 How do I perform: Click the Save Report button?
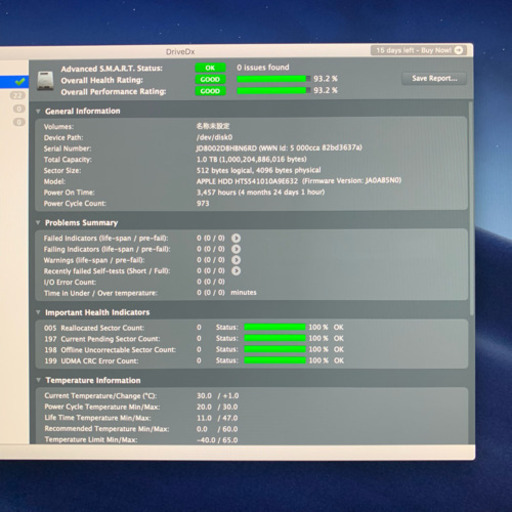(434, 79)
